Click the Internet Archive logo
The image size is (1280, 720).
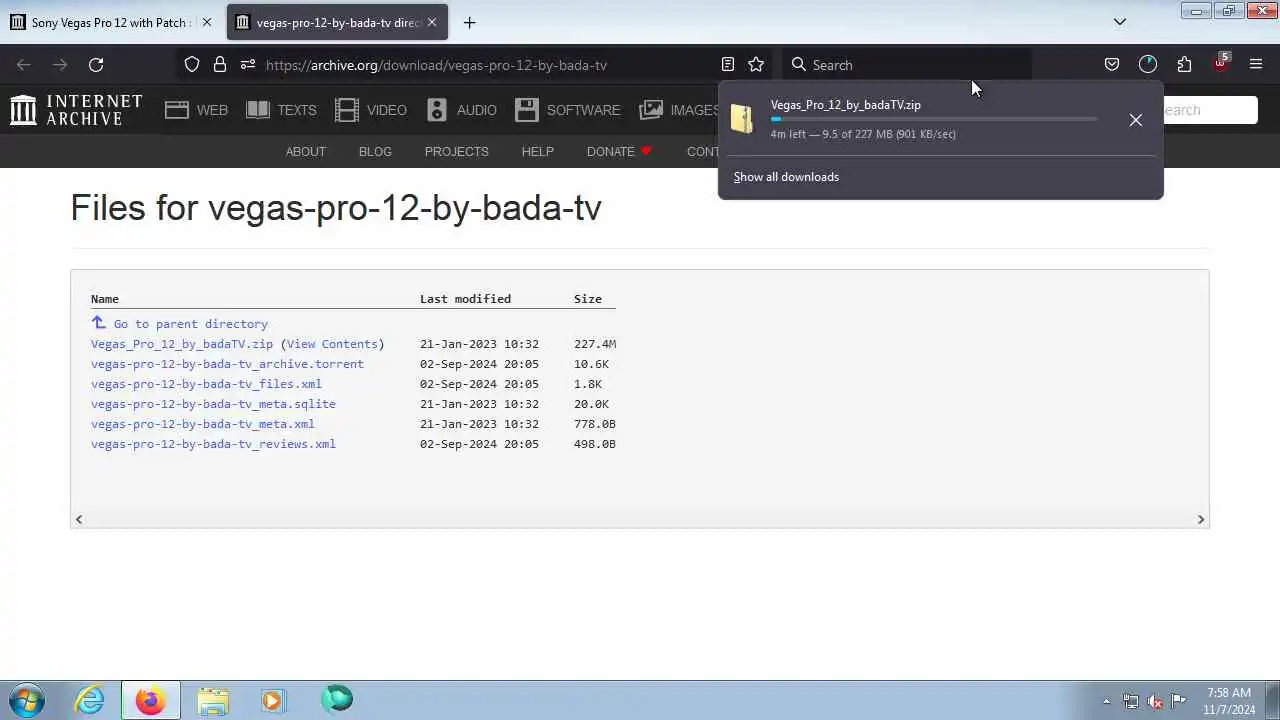click(76, 110)
